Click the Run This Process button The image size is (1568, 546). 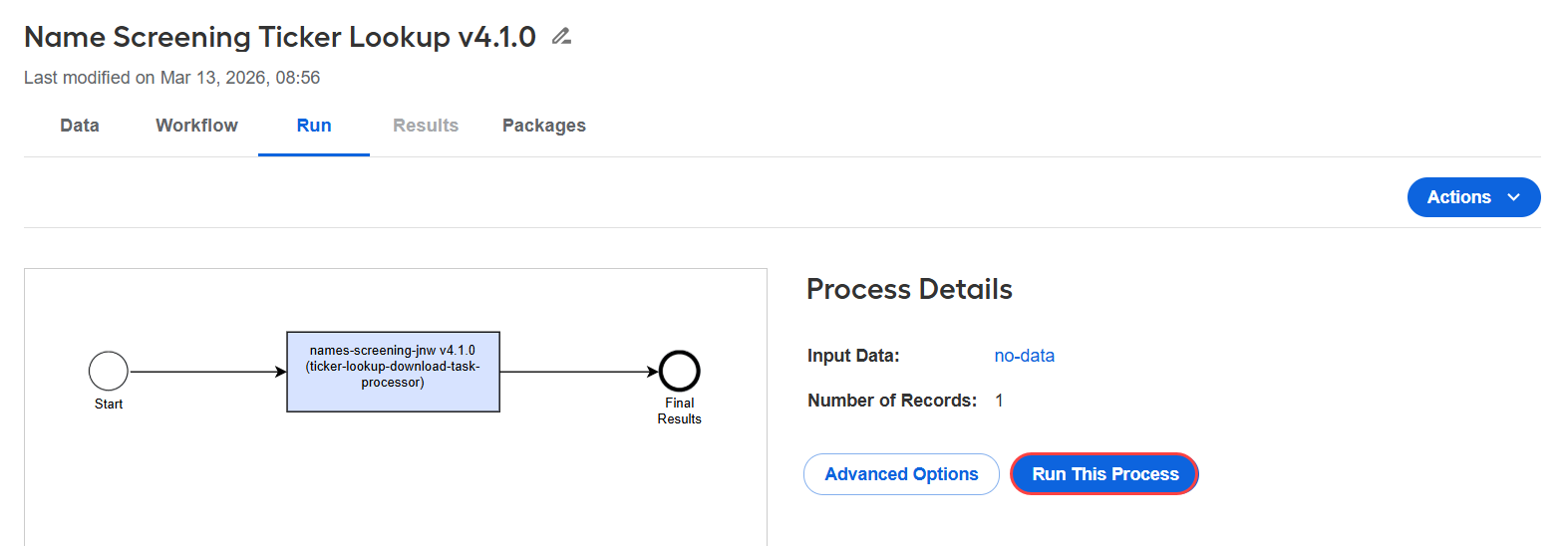click(x=1104, y=474)
